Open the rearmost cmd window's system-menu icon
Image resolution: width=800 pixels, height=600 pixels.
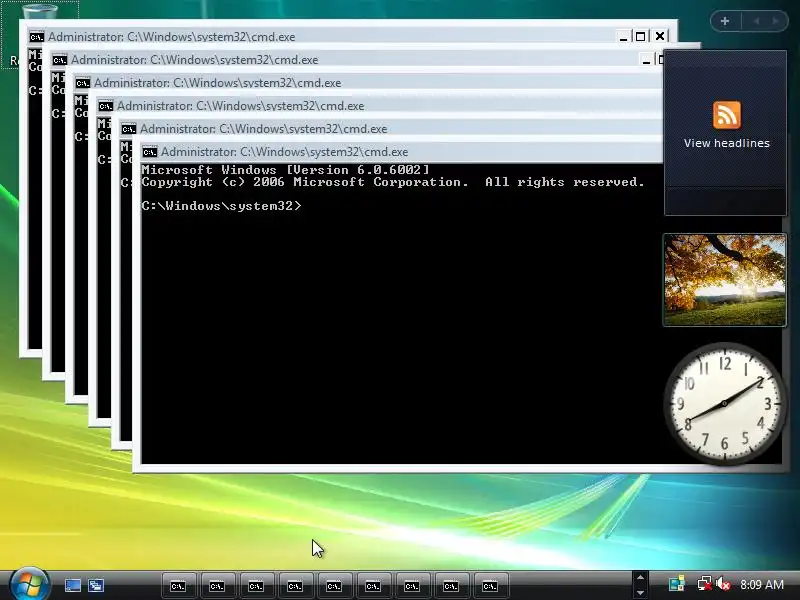(37, 37)
